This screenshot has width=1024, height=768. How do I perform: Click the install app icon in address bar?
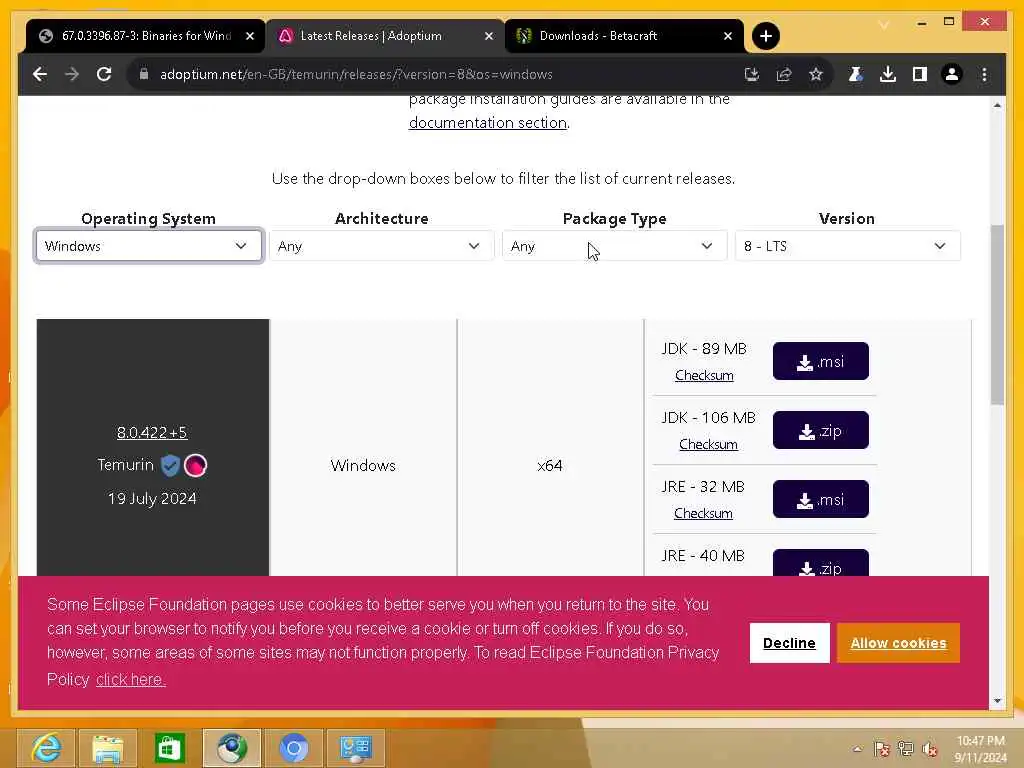click(x=752, y=74)
